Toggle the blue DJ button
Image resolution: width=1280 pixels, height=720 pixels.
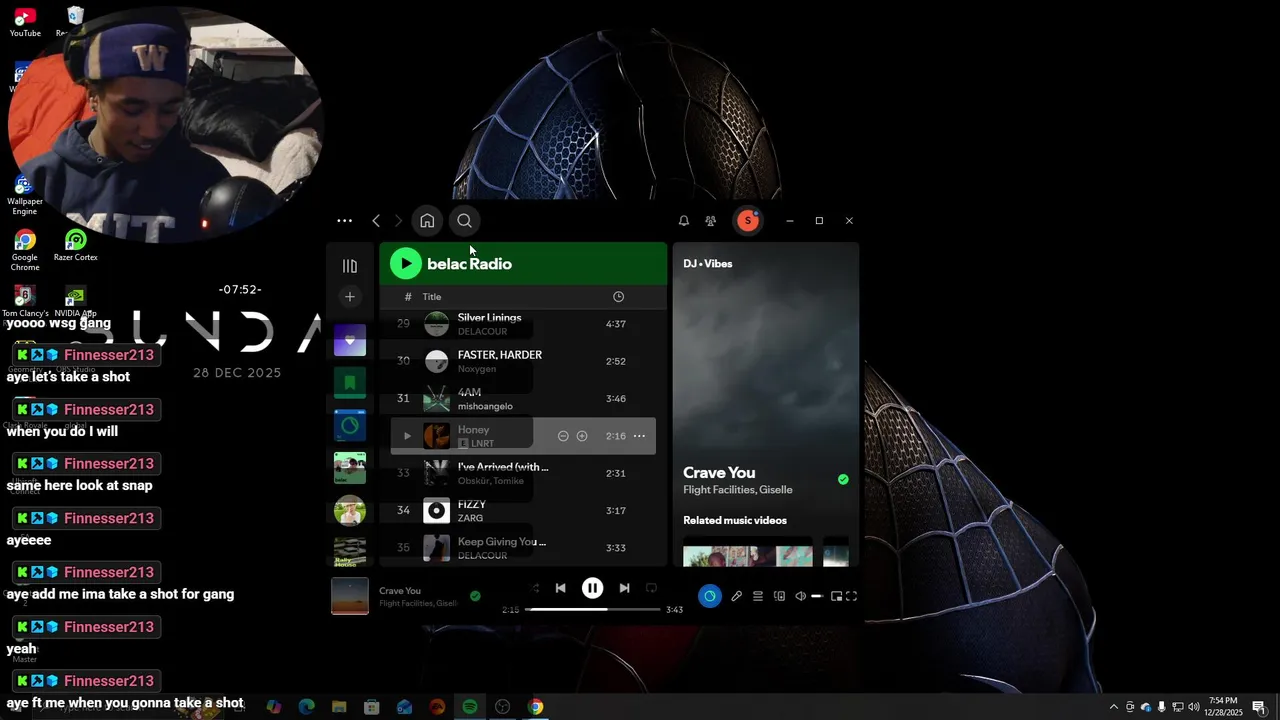point(710,596)
